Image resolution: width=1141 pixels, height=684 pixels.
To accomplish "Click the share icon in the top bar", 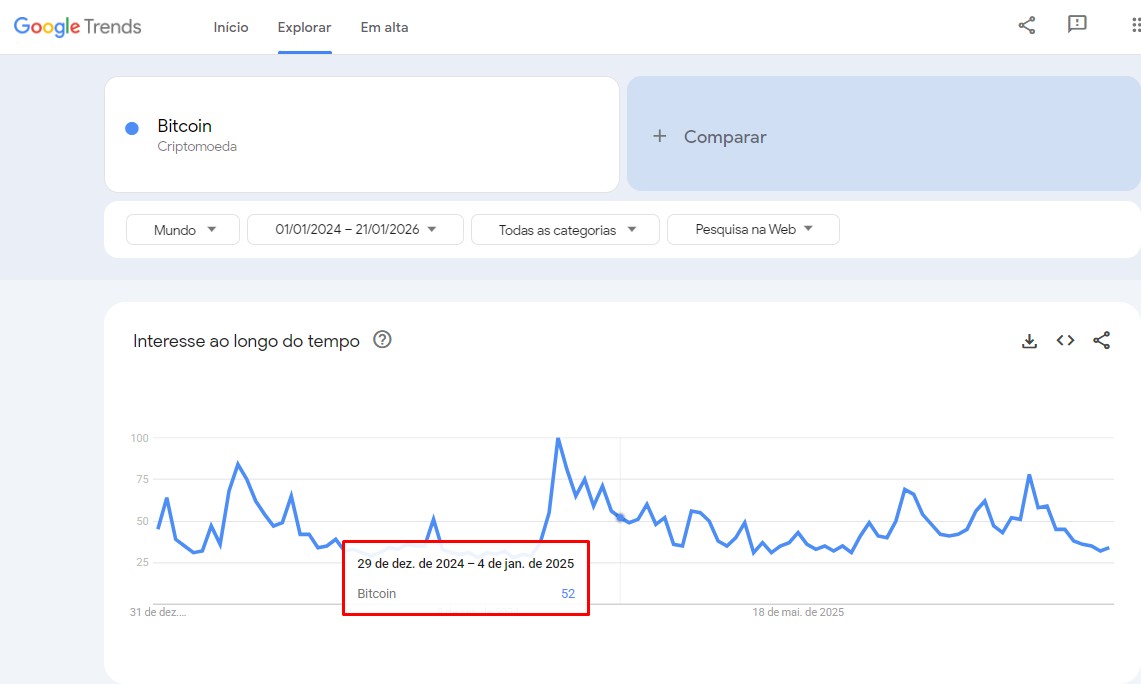I will [1026, 26].
